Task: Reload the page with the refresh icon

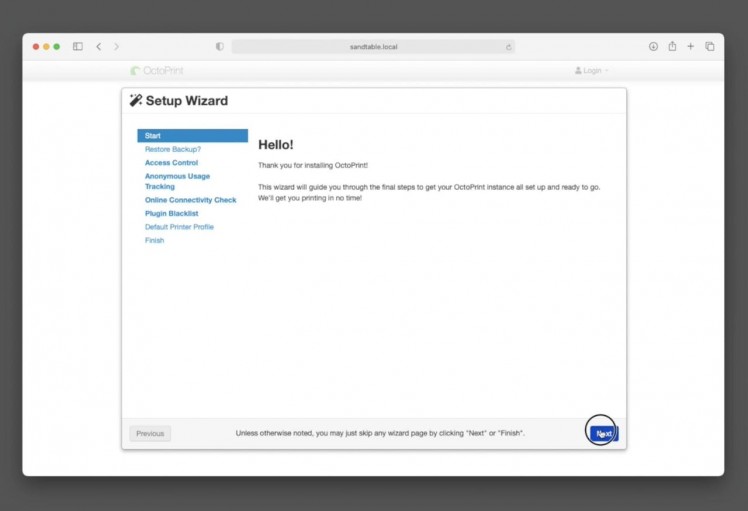Action: 509,47
